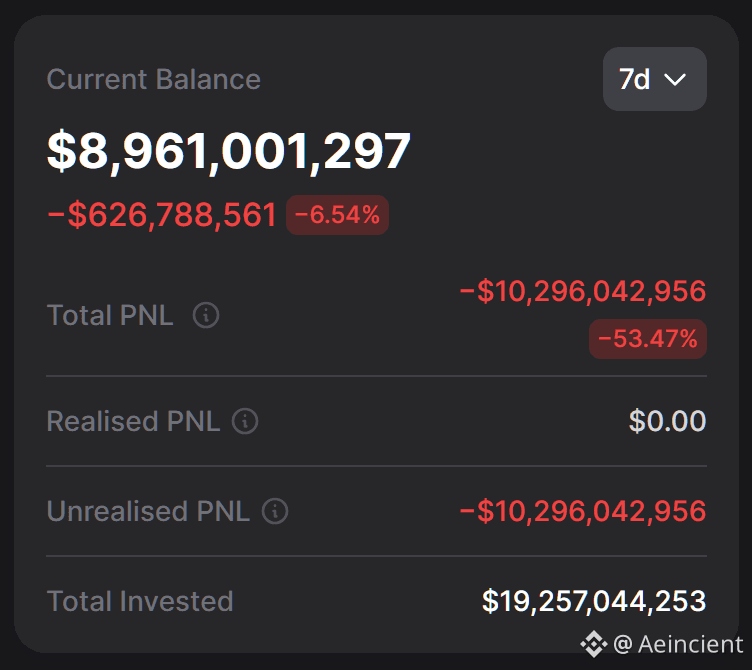Select the $19,257,044,253 total invested value
Viewport: 752px width, 670px height.
pos(594,601)
